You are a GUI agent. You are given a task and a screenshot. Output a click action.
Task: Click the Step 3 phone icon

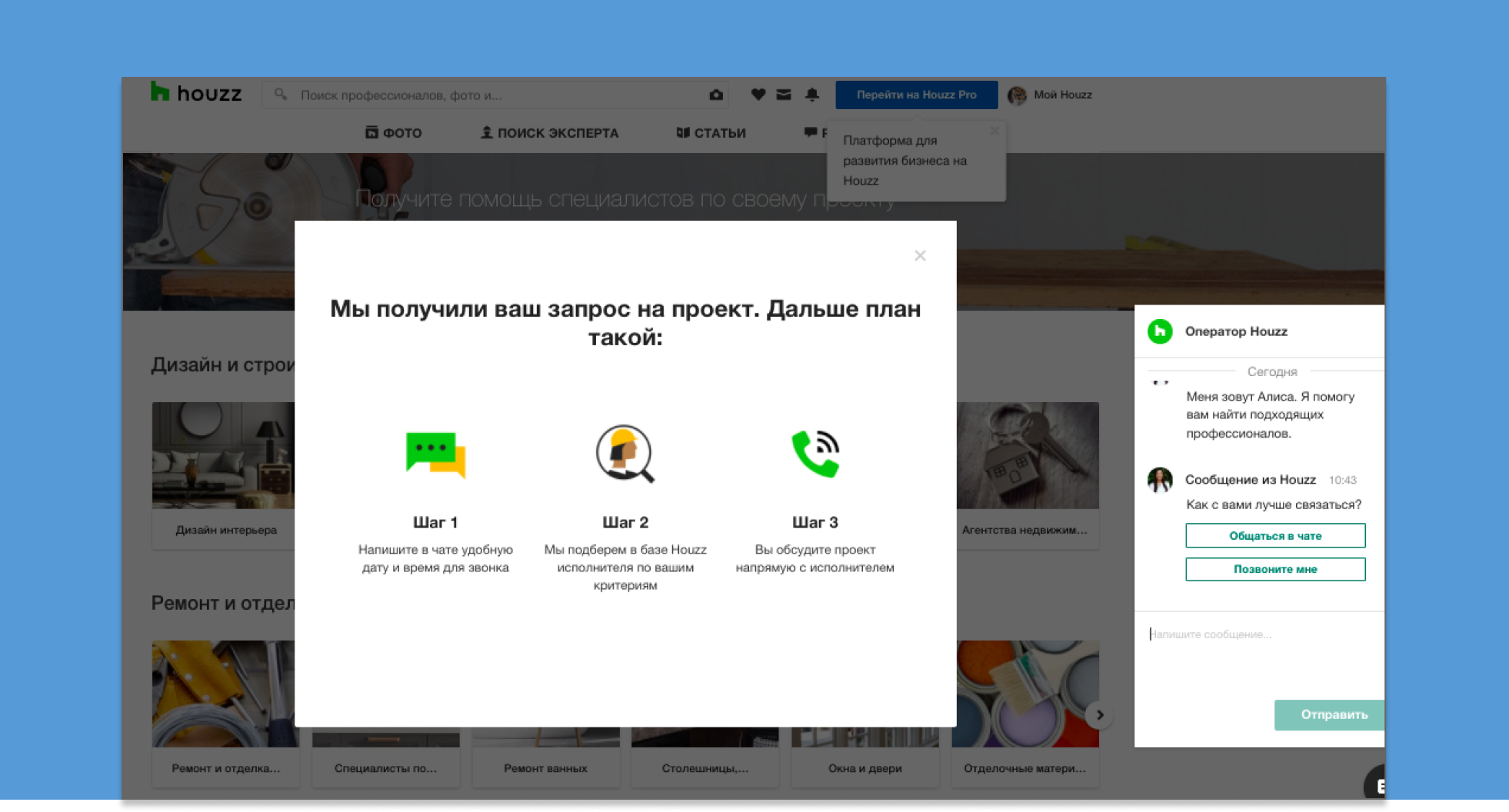815,454
